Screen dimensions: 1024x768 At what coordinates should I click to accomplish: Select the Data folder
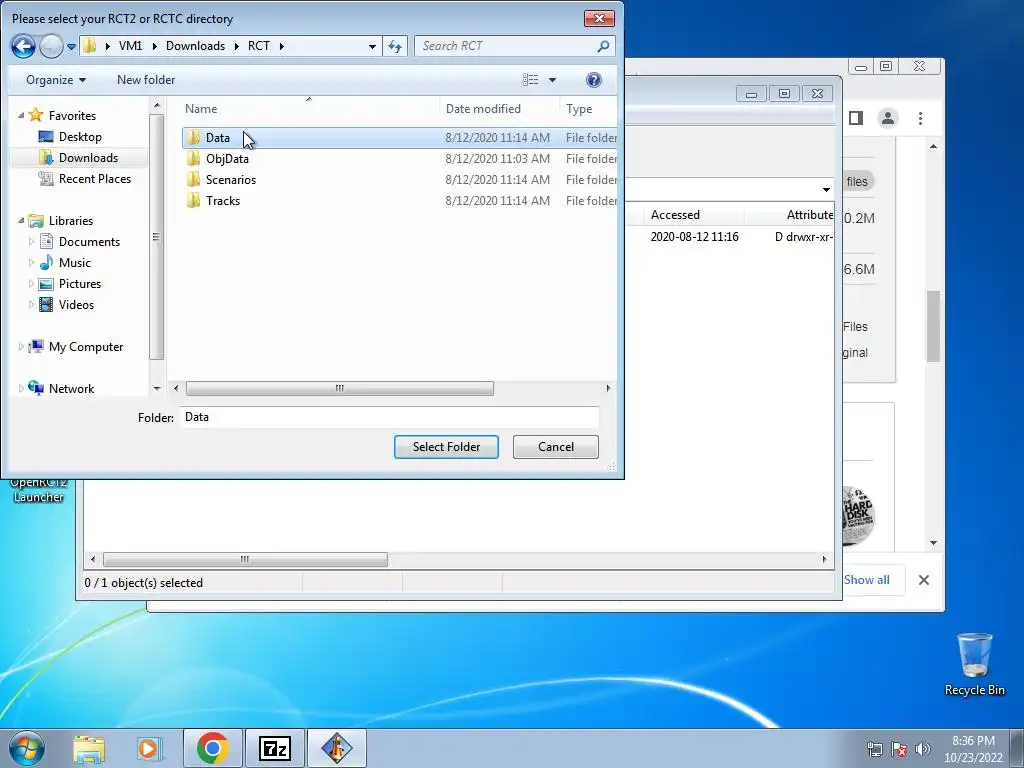[398, 138]
